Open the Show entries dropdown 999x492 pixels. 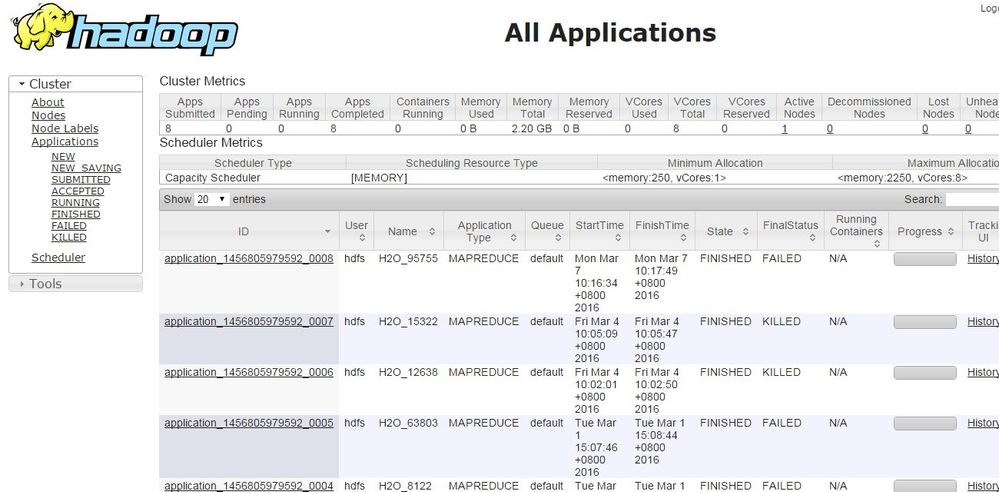click(212, 199)
